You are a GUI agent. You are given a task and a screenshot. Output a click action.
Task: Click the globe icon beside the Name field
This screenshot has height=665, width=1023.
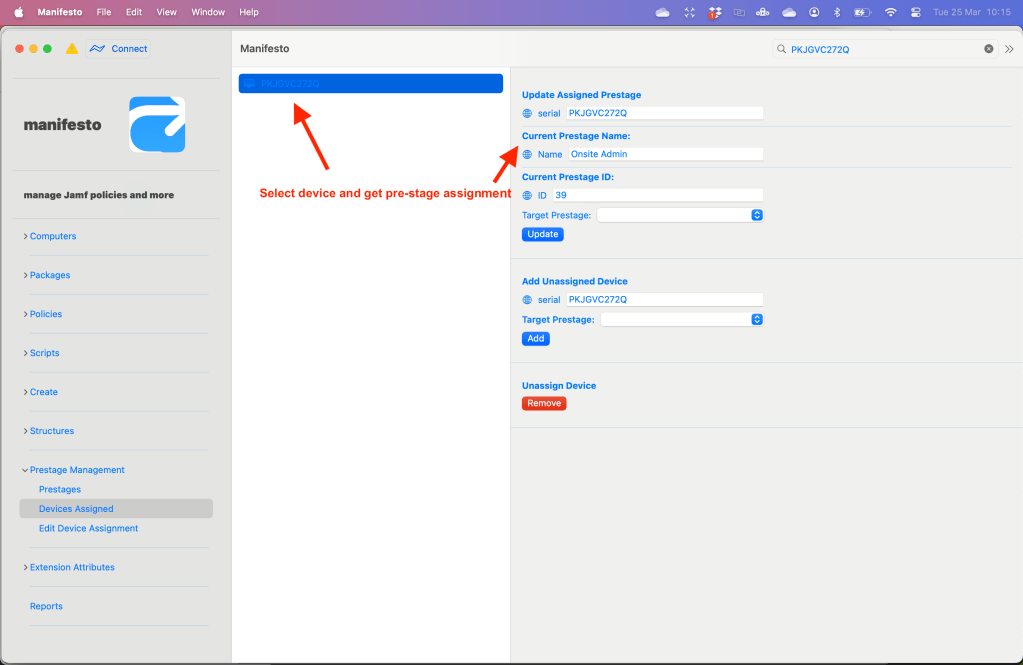coord(528,154)
